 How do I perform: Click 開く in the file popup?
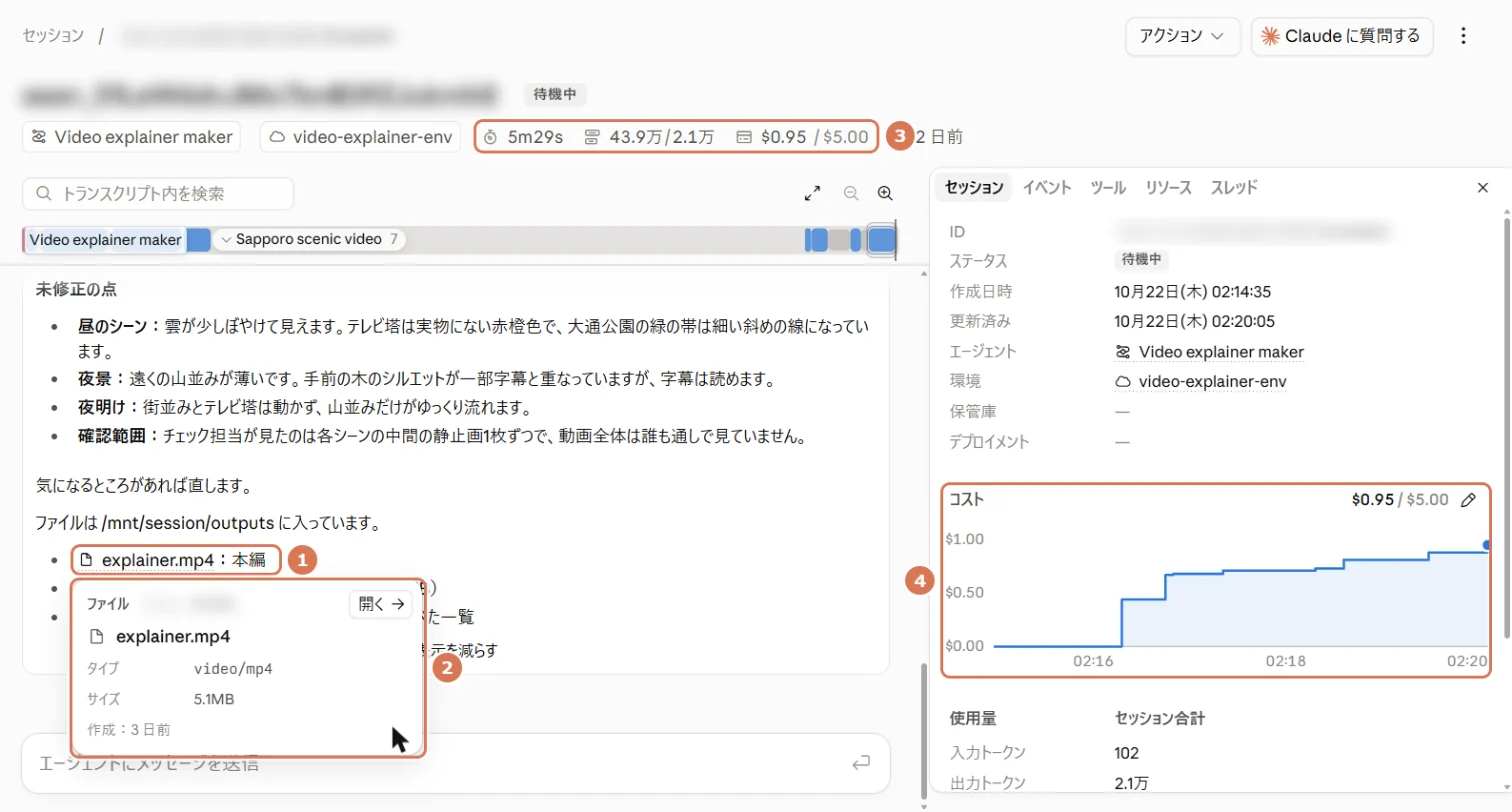pos(380,604)
